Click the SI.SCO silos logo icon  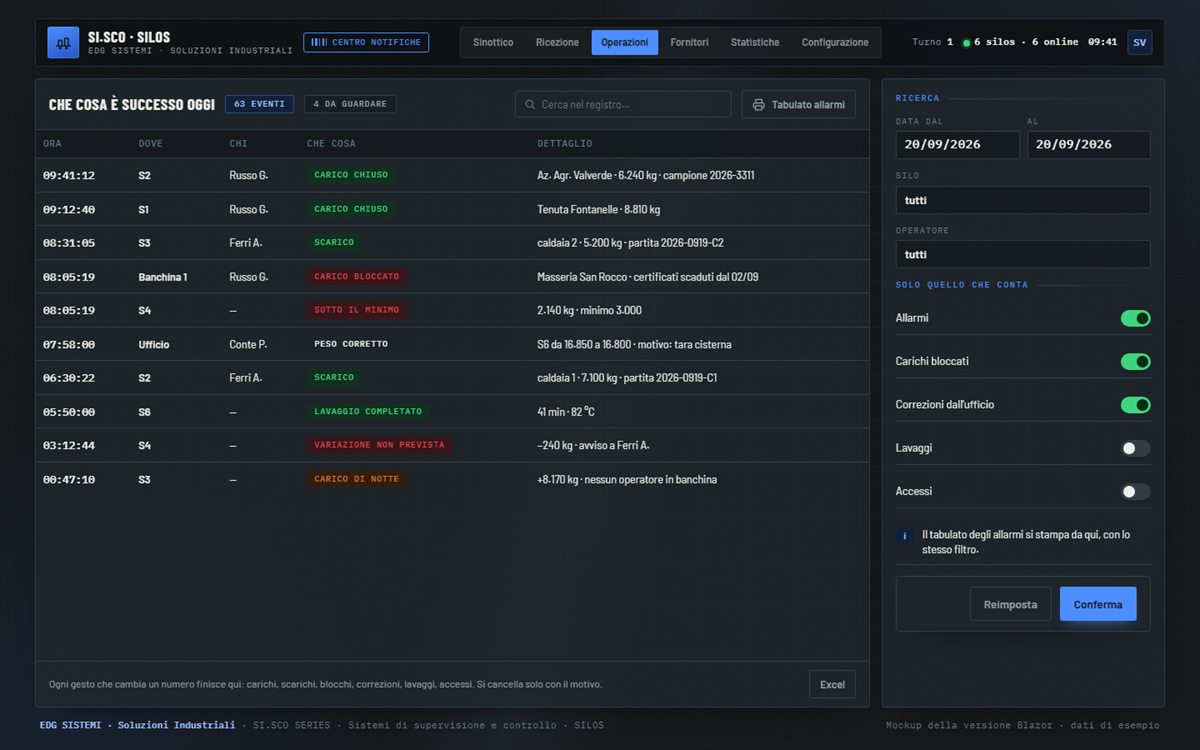pos(63,42)
